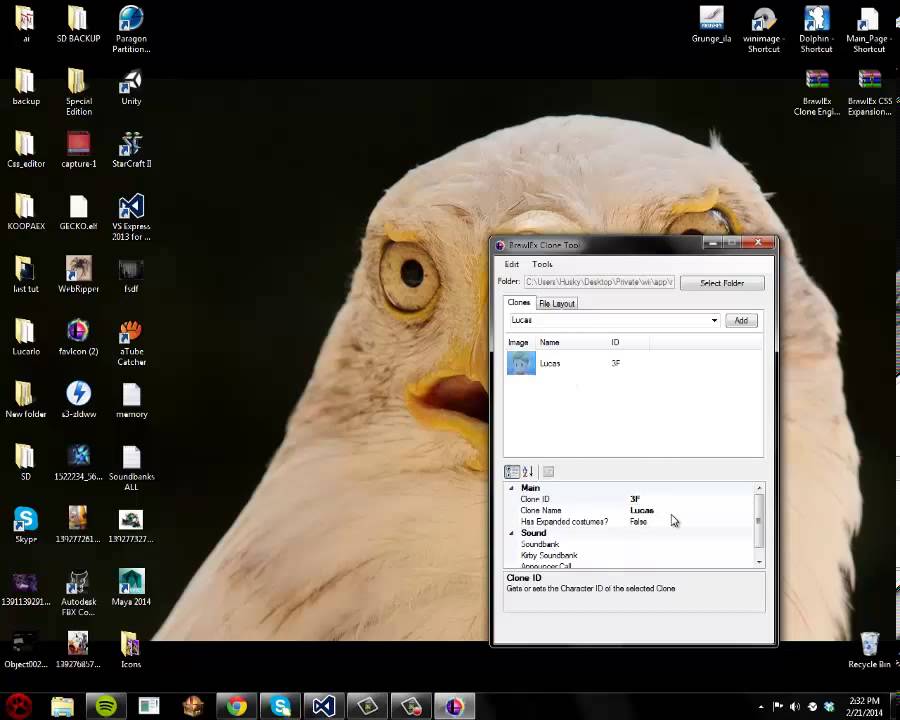Switch to the File Layout tab
The width and height of the screenshot is (900, 720).
[557, 304]
